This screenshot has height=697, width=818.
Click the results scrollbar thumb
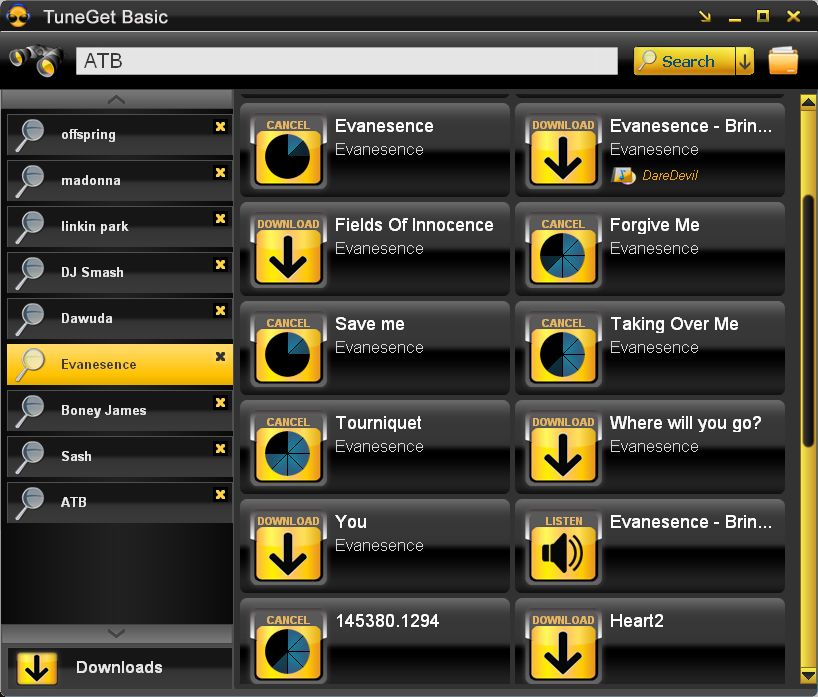pos(808,320)
